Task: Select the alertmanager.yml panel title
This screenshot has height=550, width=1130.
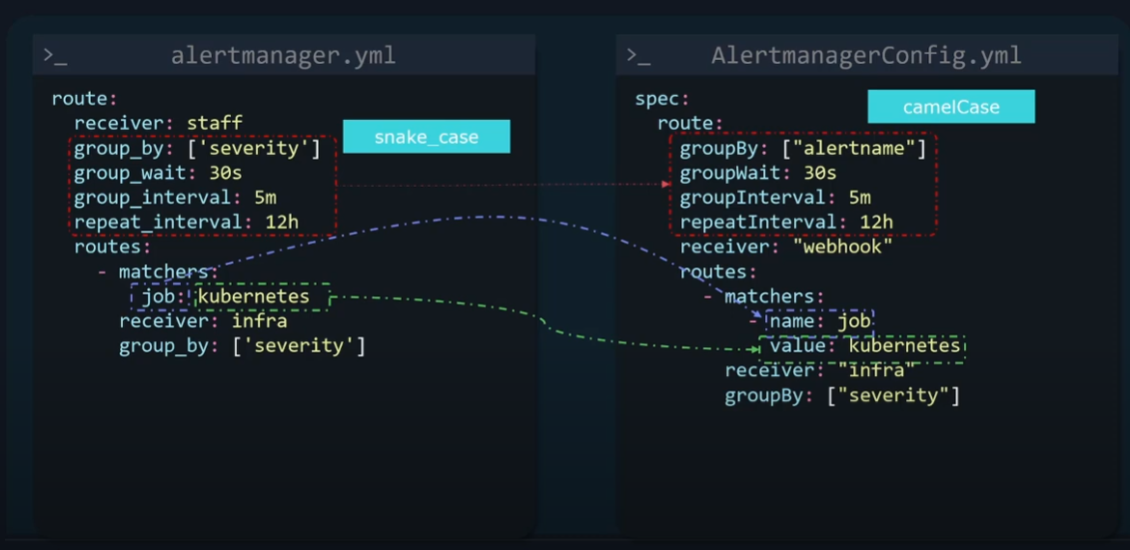Action: click(x=283, y=56)
